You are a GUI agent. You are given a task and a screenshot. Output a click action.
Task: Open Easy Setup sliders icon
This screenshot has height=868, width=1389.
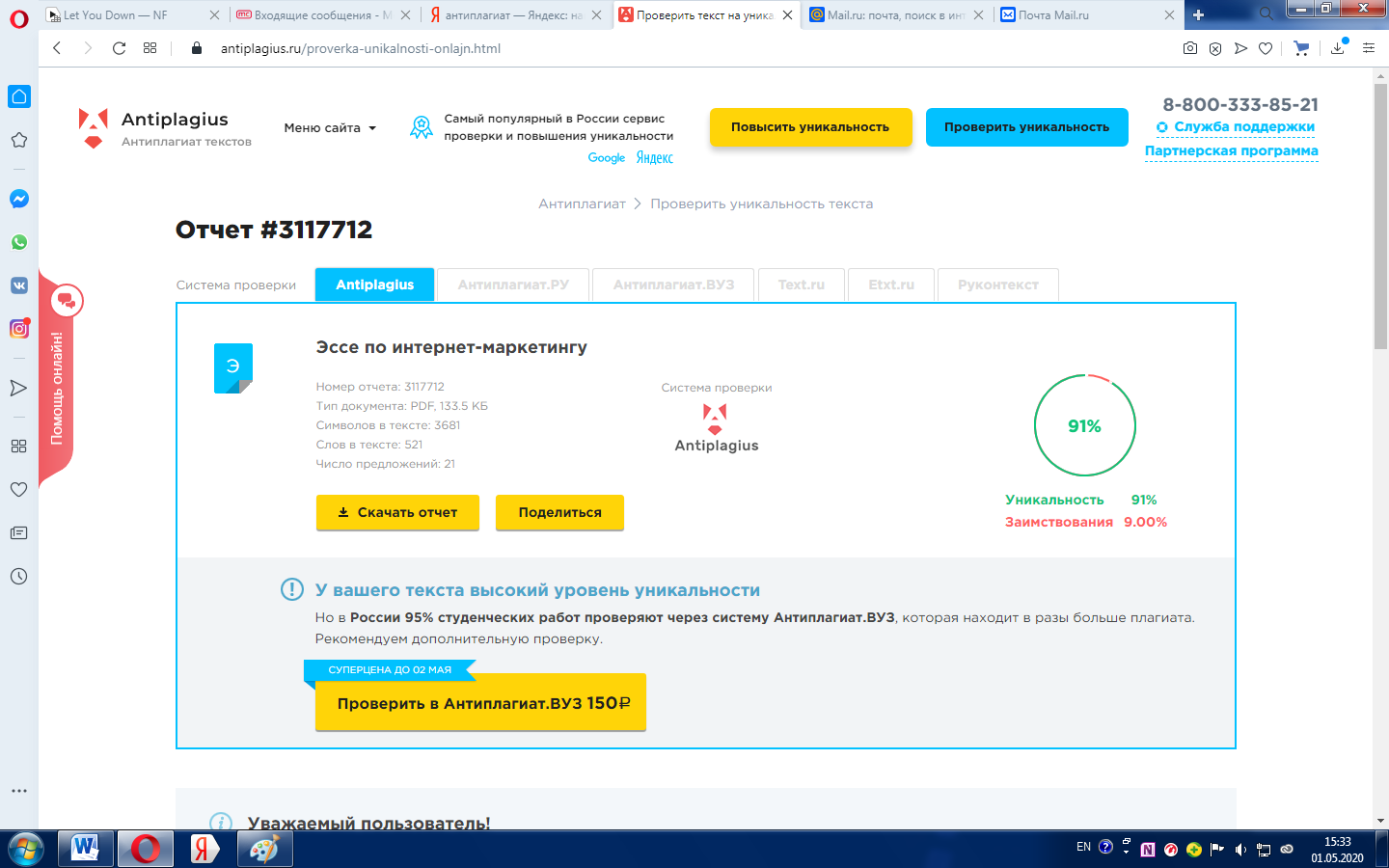[1368, 48]
